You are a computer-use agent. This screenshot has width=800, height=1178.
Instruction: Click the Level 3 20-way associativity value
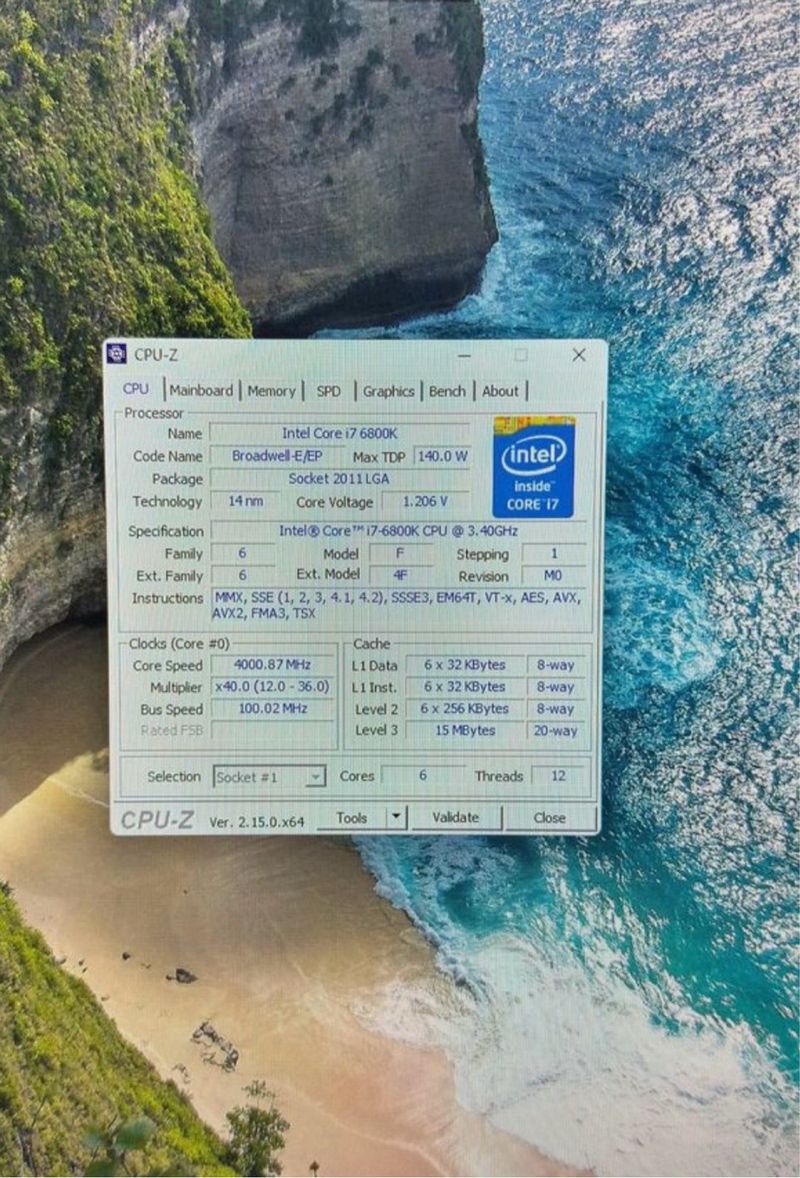tap(555, 730)
